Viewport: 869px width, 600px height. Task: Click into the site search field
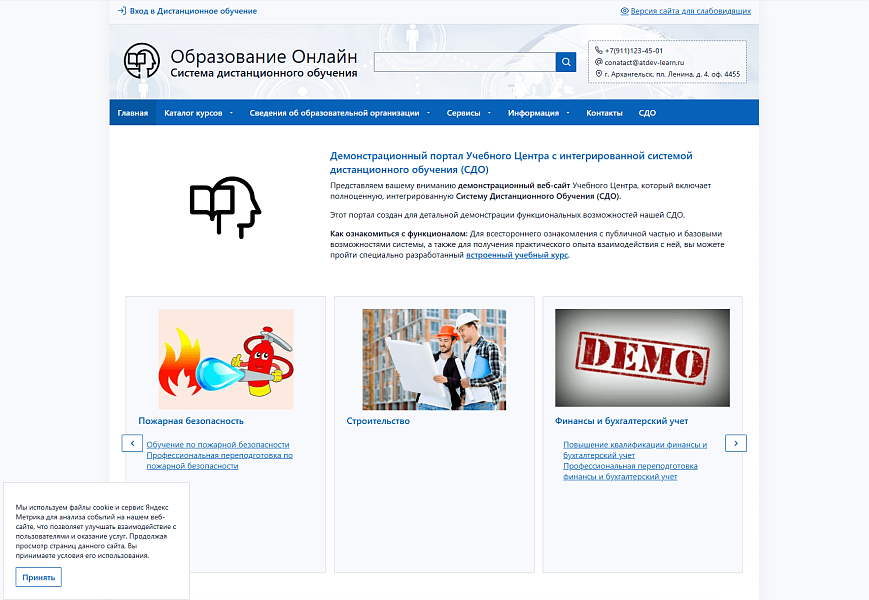pyautogui.click(x=464, y=62)
